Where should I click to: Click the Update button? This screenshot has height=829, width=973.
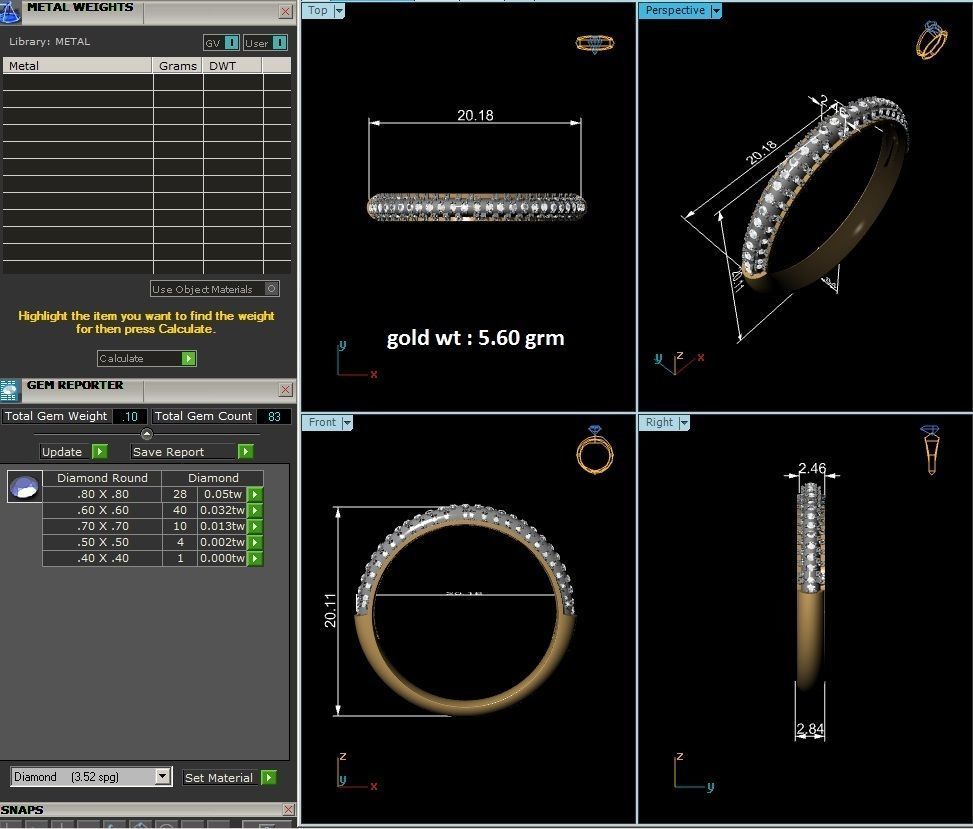[x=74, y=452]
